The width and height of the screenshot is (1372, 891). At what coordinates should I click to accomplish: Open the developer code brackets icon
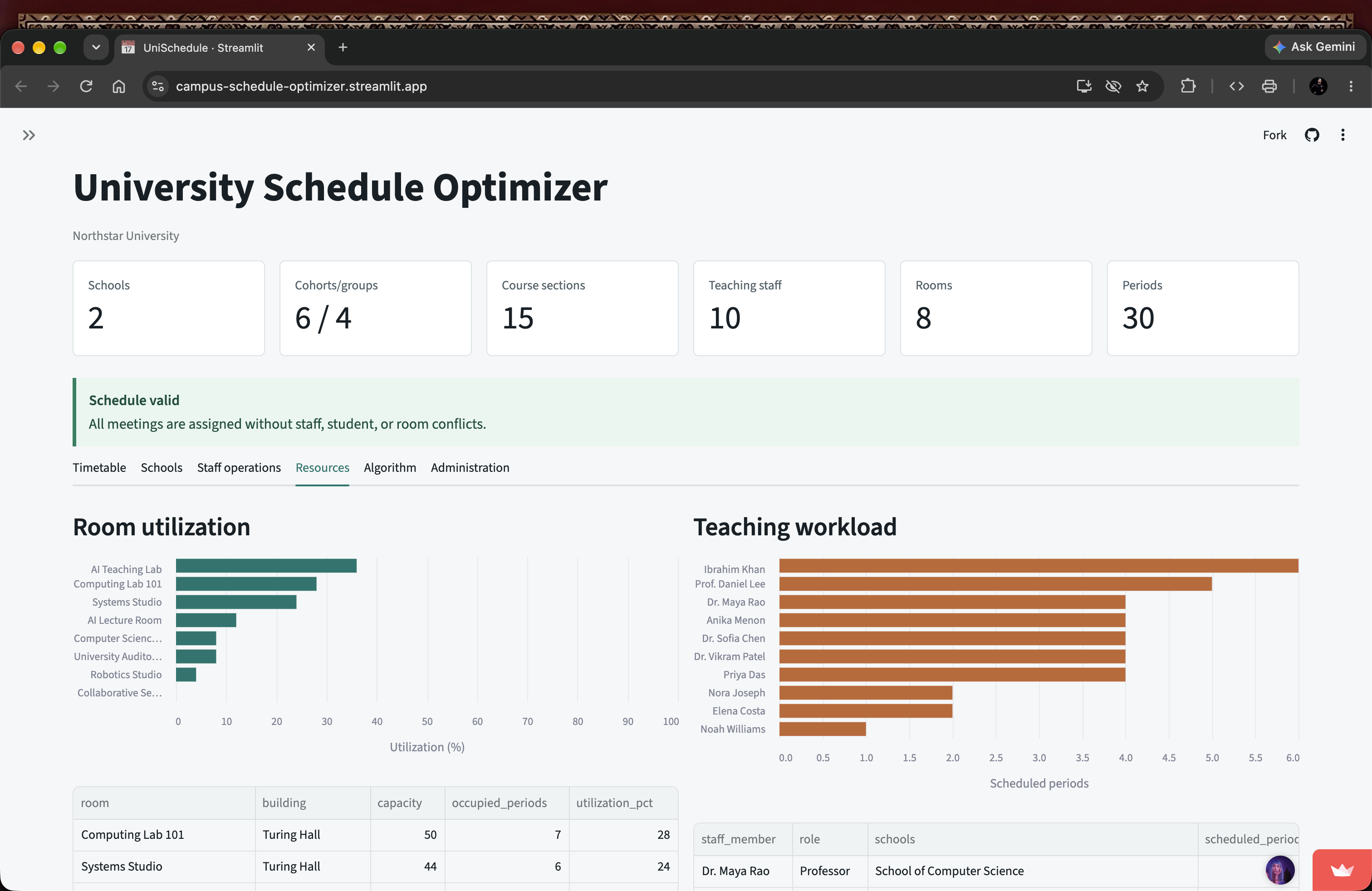[x=1236, y=87]
